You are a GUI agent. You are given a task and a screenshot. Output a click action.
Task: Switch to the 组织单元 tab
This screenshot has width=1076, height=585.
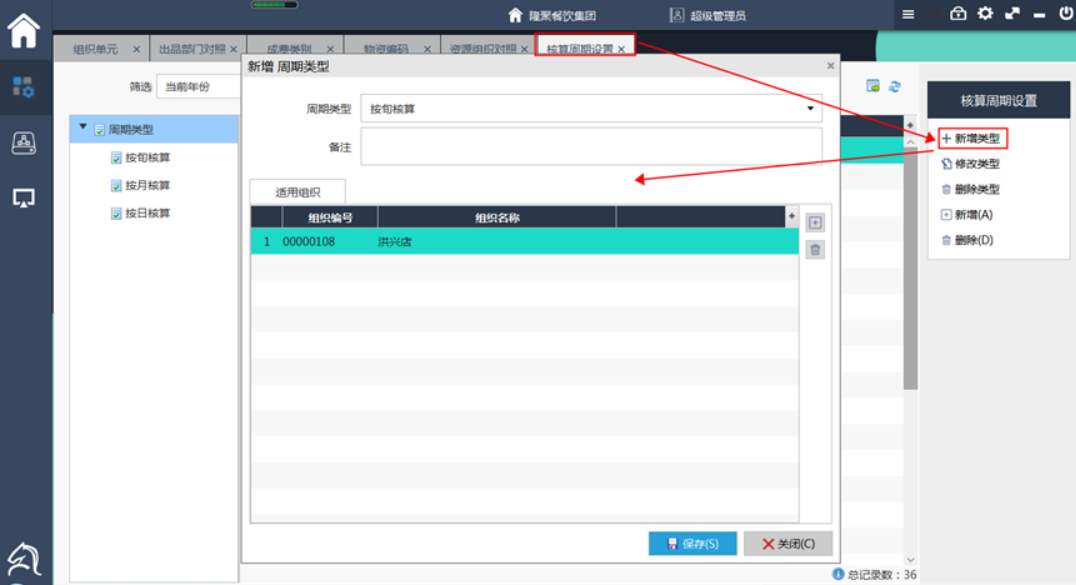click(95, 49)
